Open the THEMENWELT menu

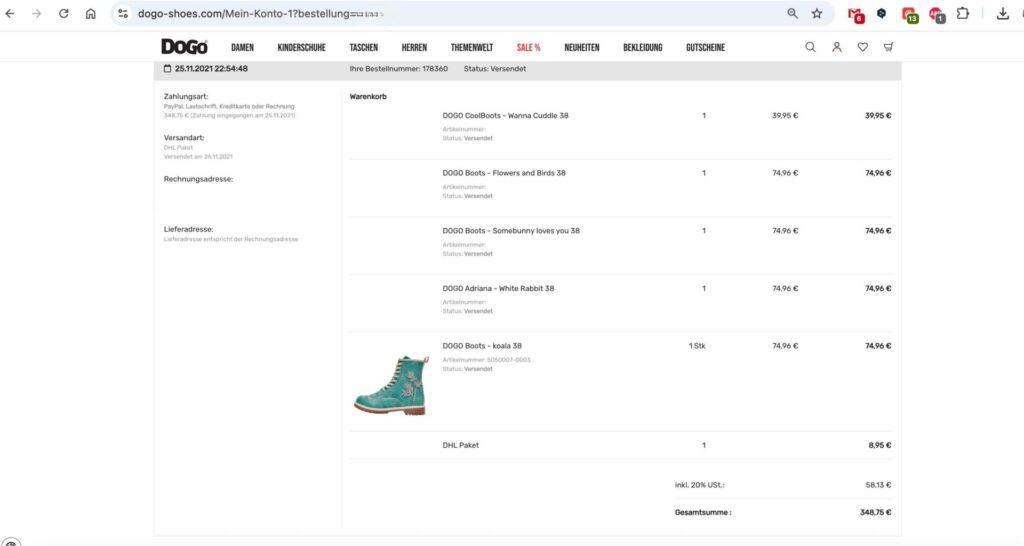pos(472,48)
